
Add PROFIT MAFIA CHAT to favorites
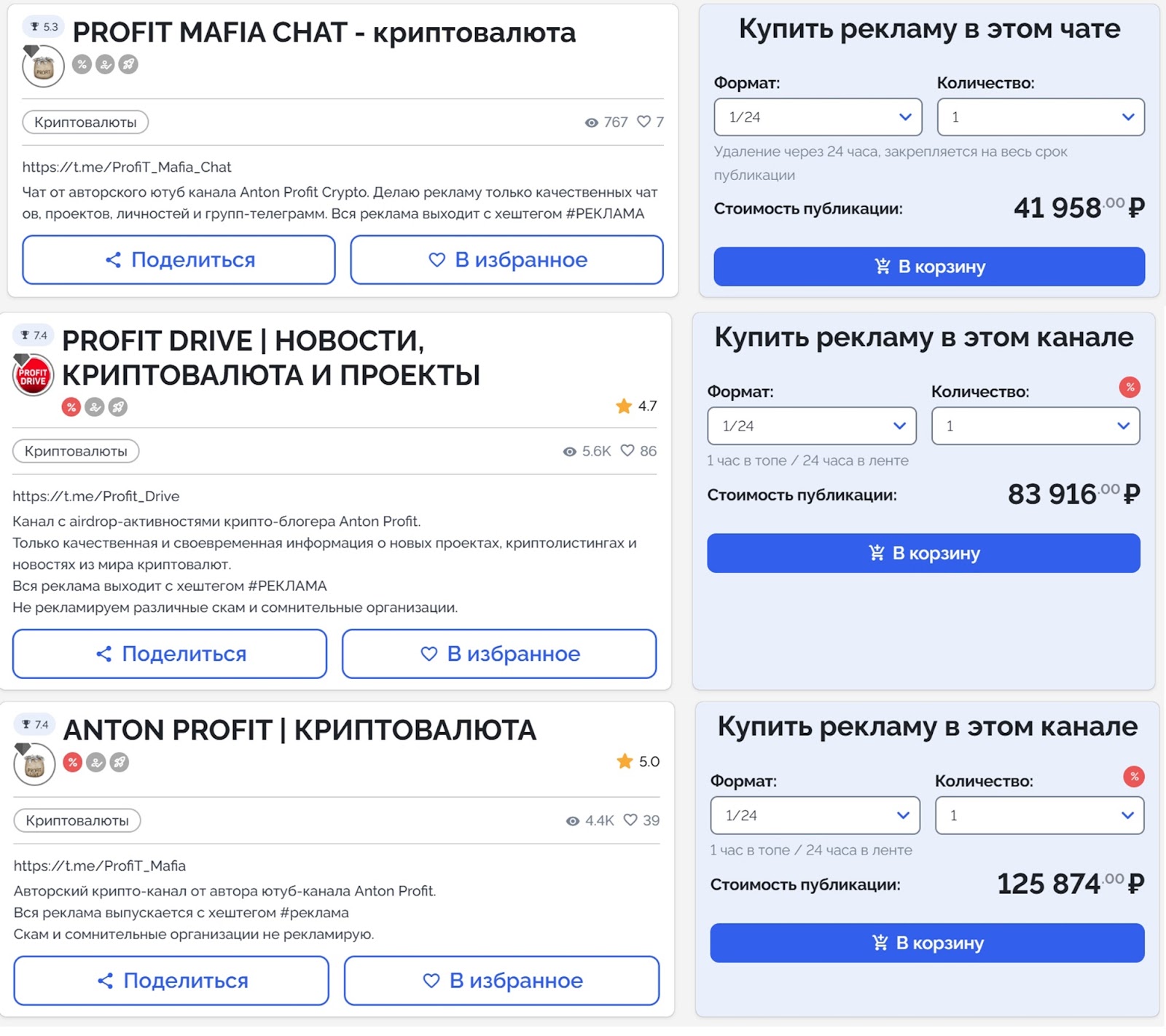click(x=506, y=260)
